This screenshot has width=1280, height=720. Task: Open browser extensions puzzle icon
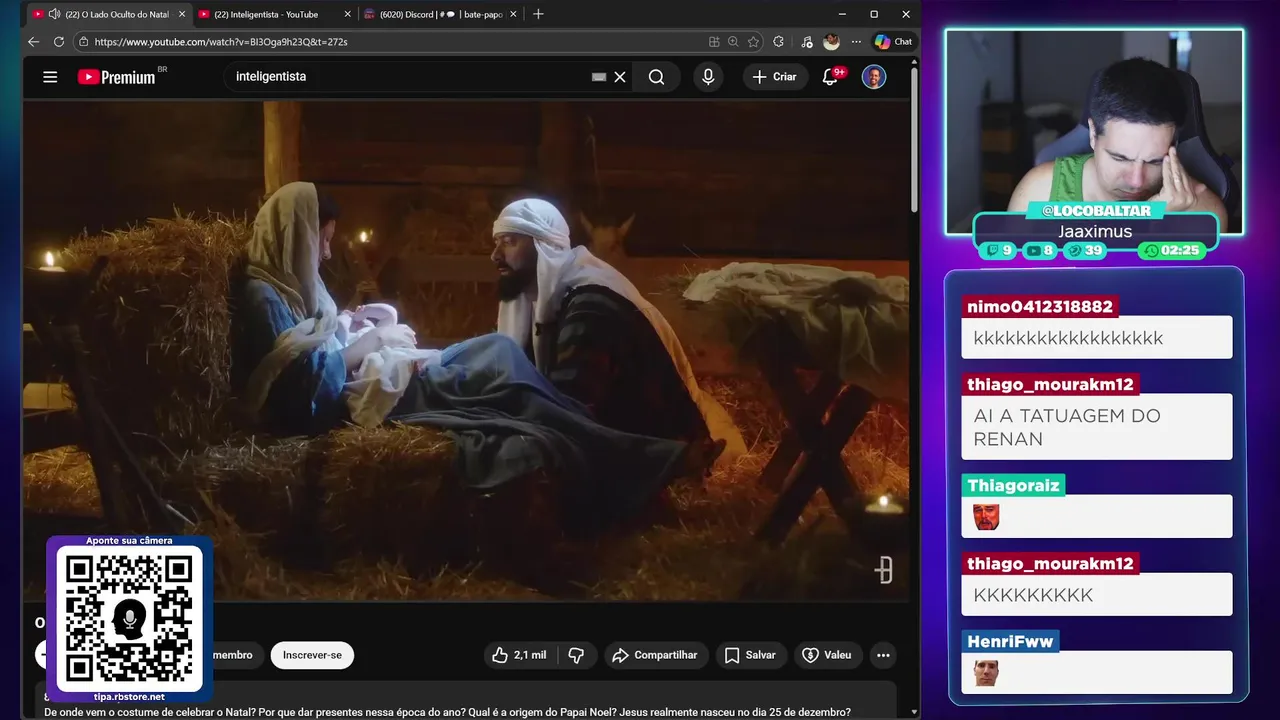tap(779, 42)
